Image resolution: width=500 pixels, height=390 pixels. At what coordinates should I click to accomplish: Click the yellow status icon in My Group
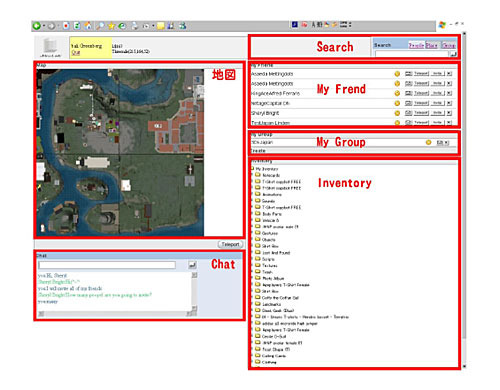428,142
